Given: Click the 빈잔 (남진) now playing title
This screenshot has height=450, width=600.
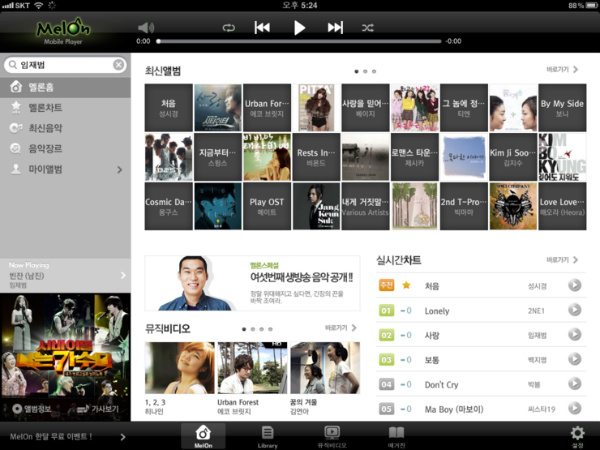Looking at the screenshot, I should point(27,276).
